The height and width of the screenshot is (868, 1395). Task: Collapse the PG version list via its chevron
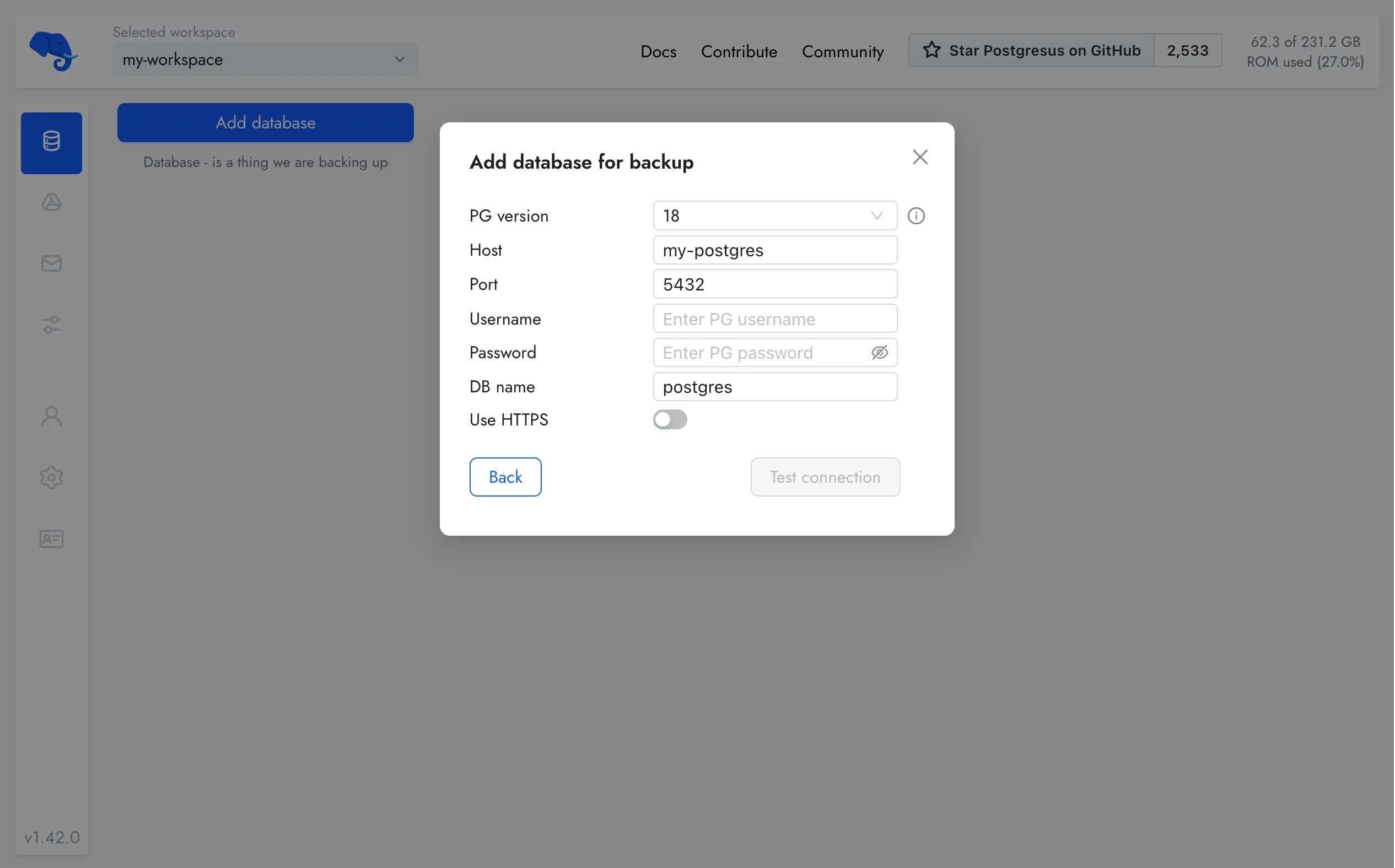click(876, 215)
